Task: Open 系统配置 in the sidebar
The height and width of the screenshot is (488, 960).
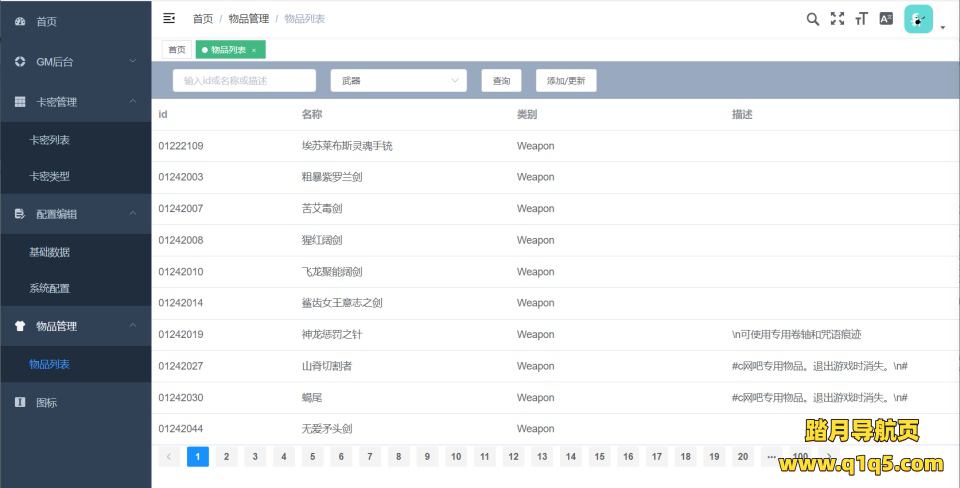Action: [50, 288]
